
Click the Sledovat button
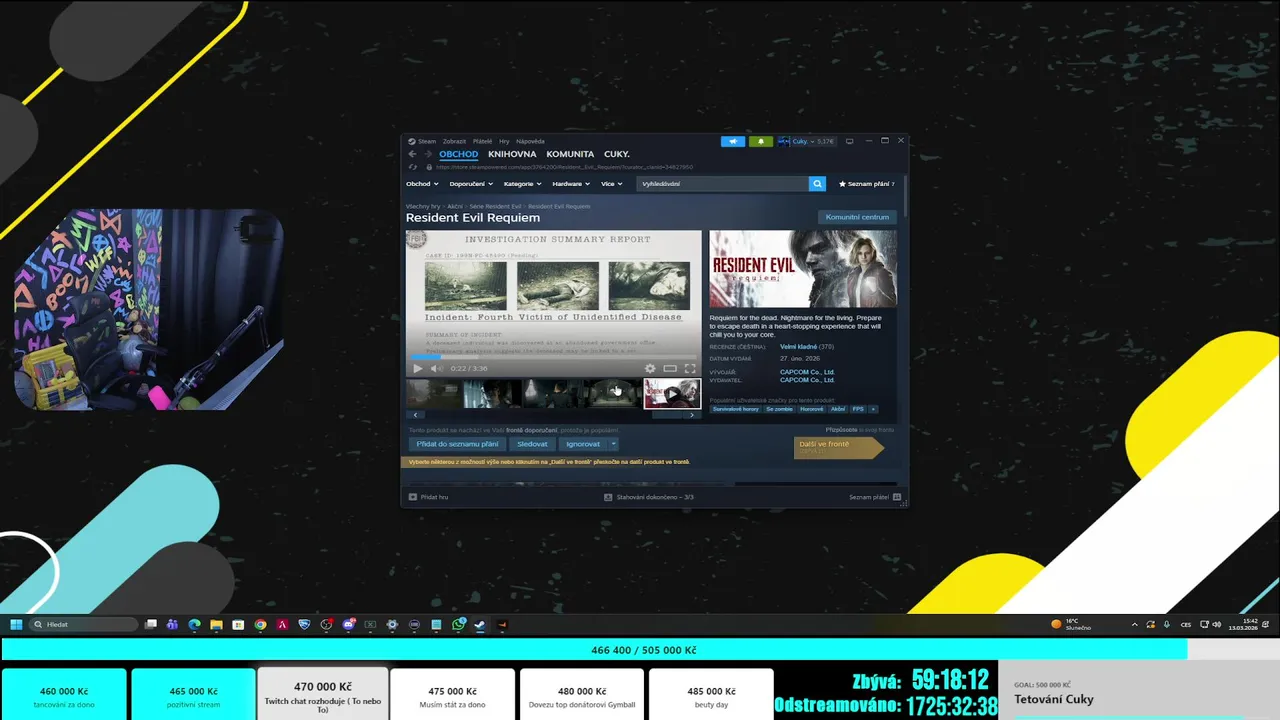click(533, 444)
